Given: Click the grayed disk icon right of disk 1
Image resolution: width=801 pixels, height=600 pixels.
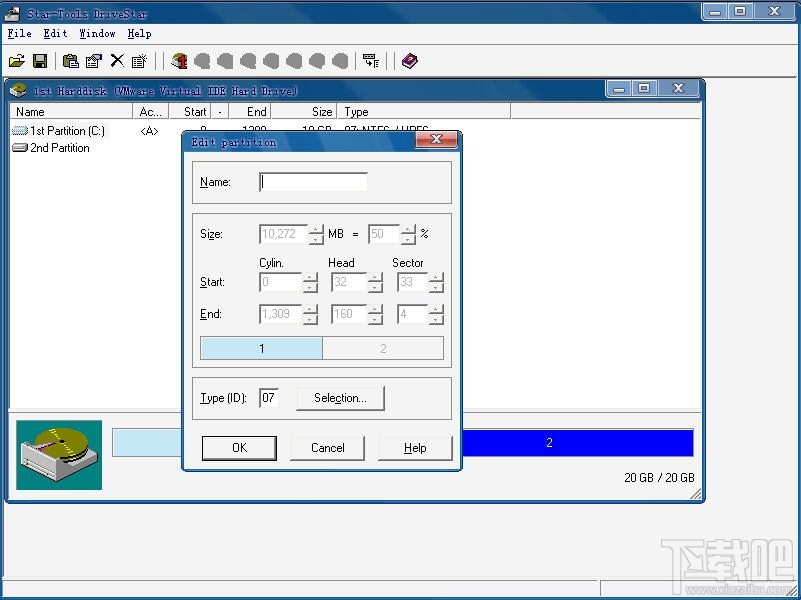Looking at the screenshot, I should 202,61.
